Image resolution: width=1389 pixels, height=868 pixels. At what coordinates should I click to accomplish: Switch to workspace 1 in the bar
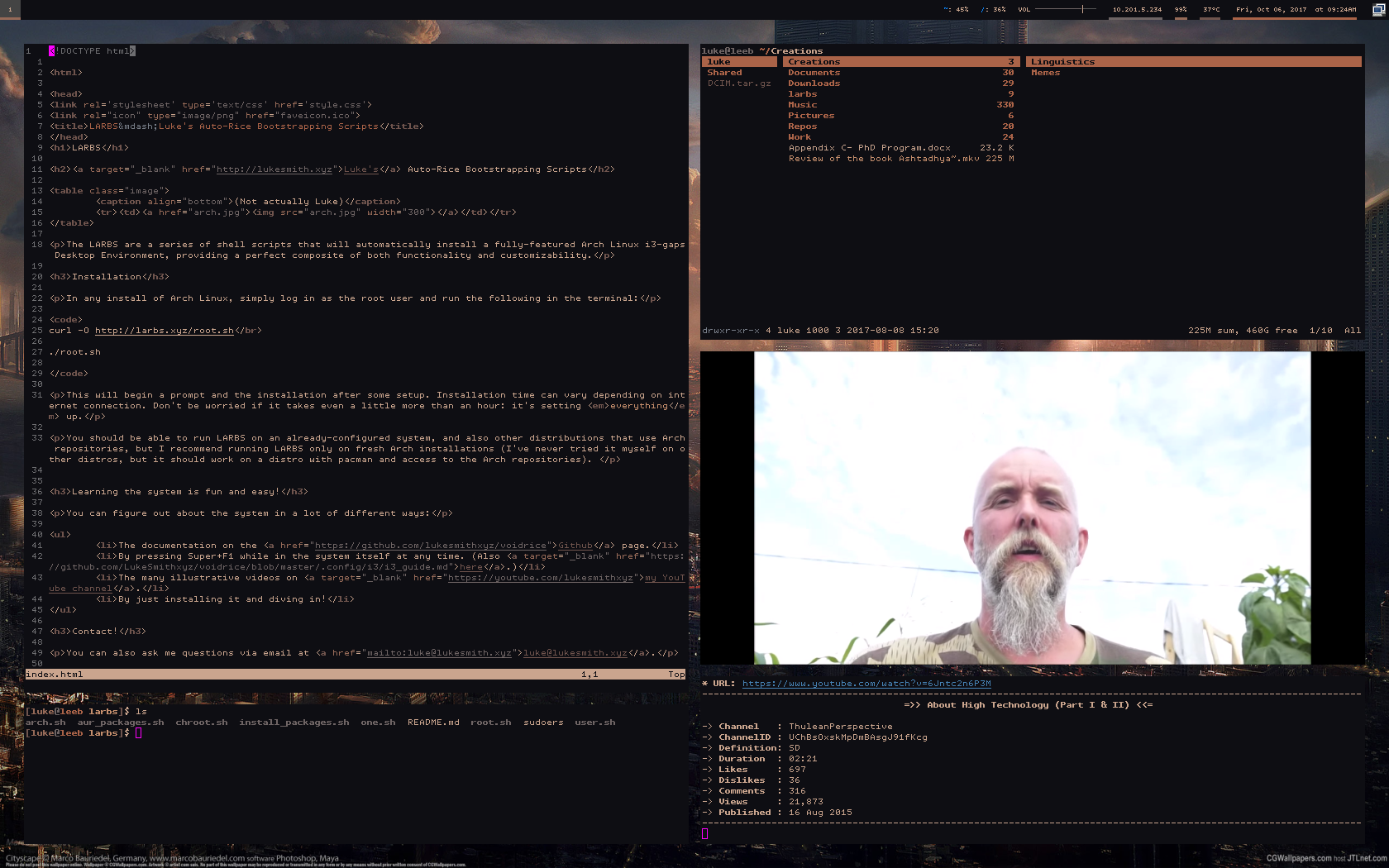click(10, 9)
